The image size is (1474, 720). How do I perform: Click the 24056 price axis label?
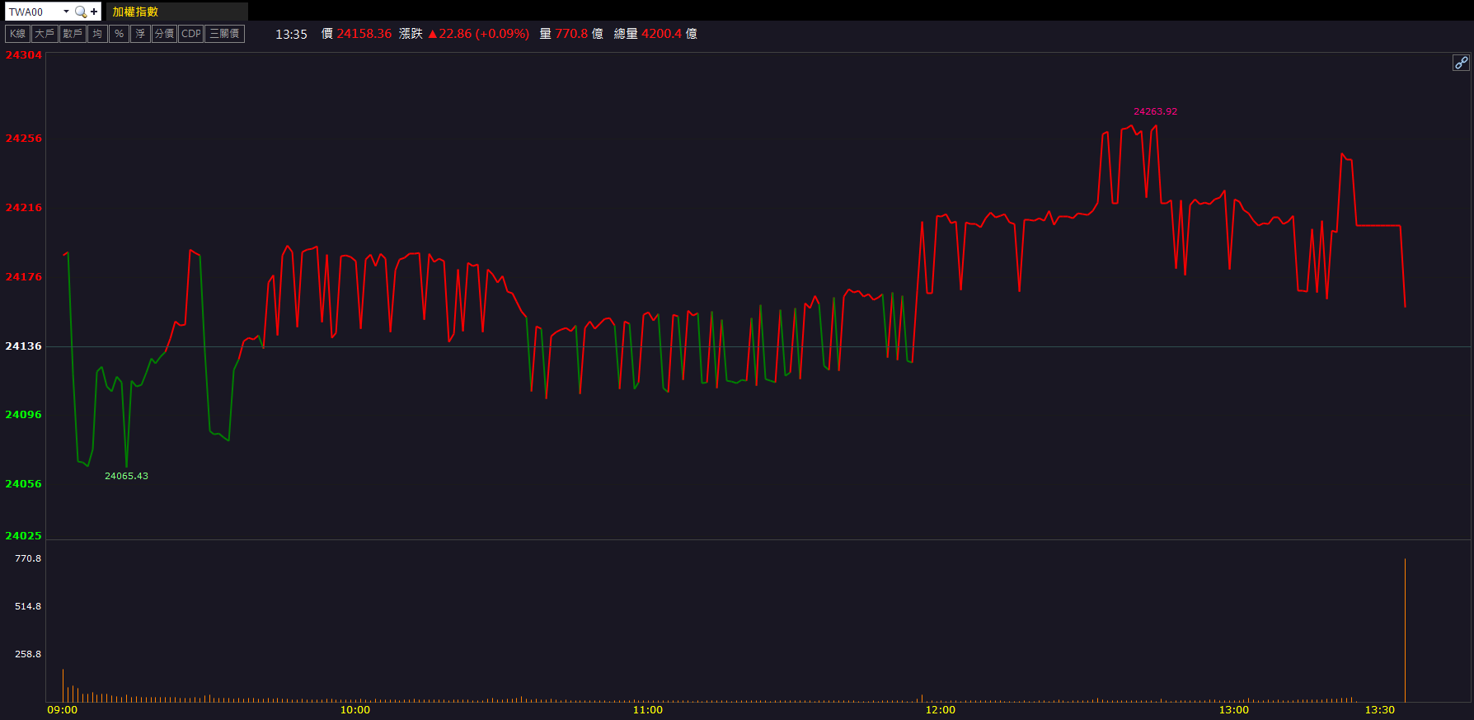[x=24, y=483]
